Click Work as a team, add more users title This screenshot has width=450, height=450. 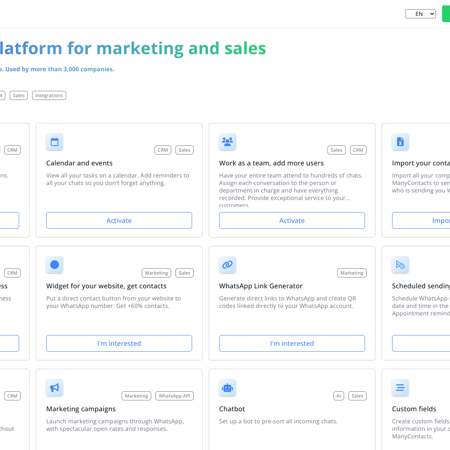click(x=271, y=163)
